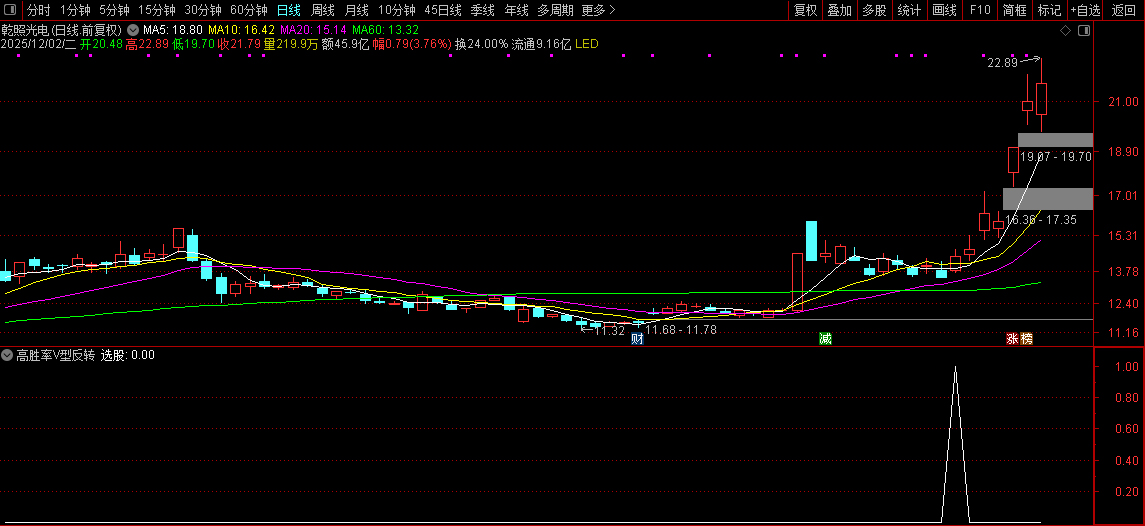The height and width of the screenshot is (526, 1145).
Task: Switch to the 分时 view
Action: [39, 10]
